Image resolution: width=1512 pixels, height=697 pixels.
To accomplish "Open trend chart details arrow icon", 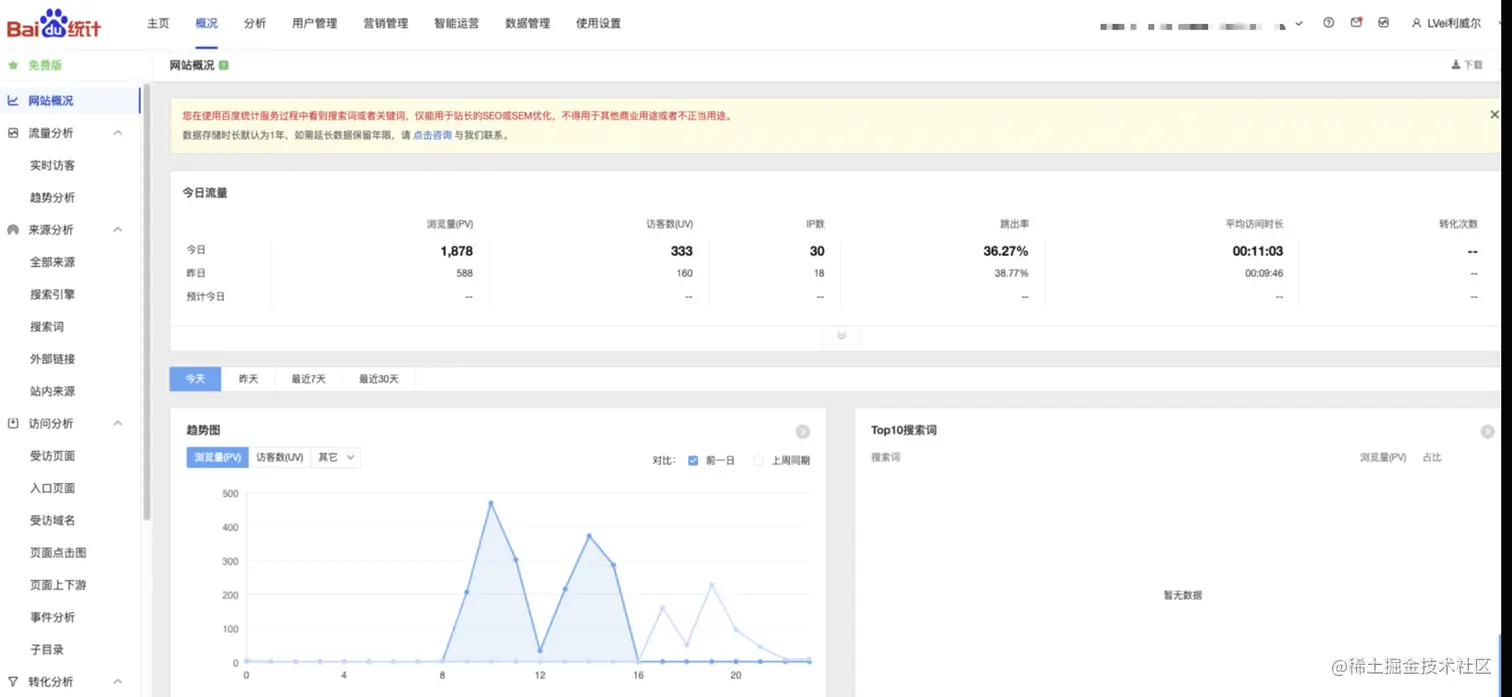I will point(802,432).
